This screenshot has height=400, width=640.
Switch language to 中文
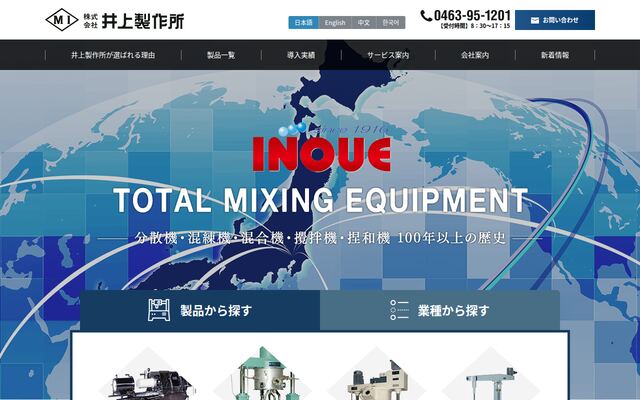(363, 23)
